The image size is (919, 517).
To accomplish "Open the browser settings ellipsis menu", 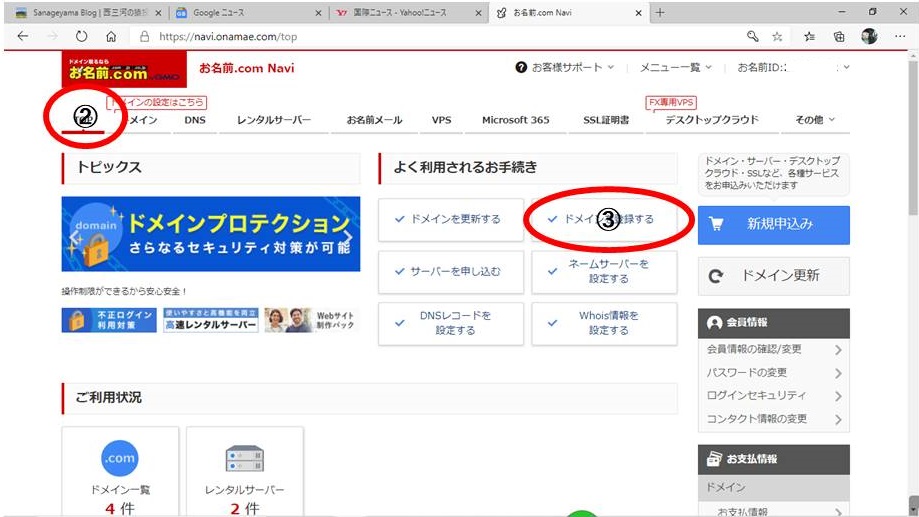I will (x=900, y=36).
